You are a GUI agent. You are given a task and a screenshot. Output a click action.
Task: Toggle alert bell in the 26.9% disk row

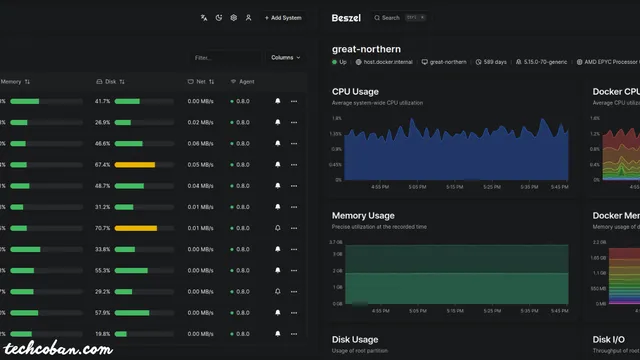(x=278, y=122)
